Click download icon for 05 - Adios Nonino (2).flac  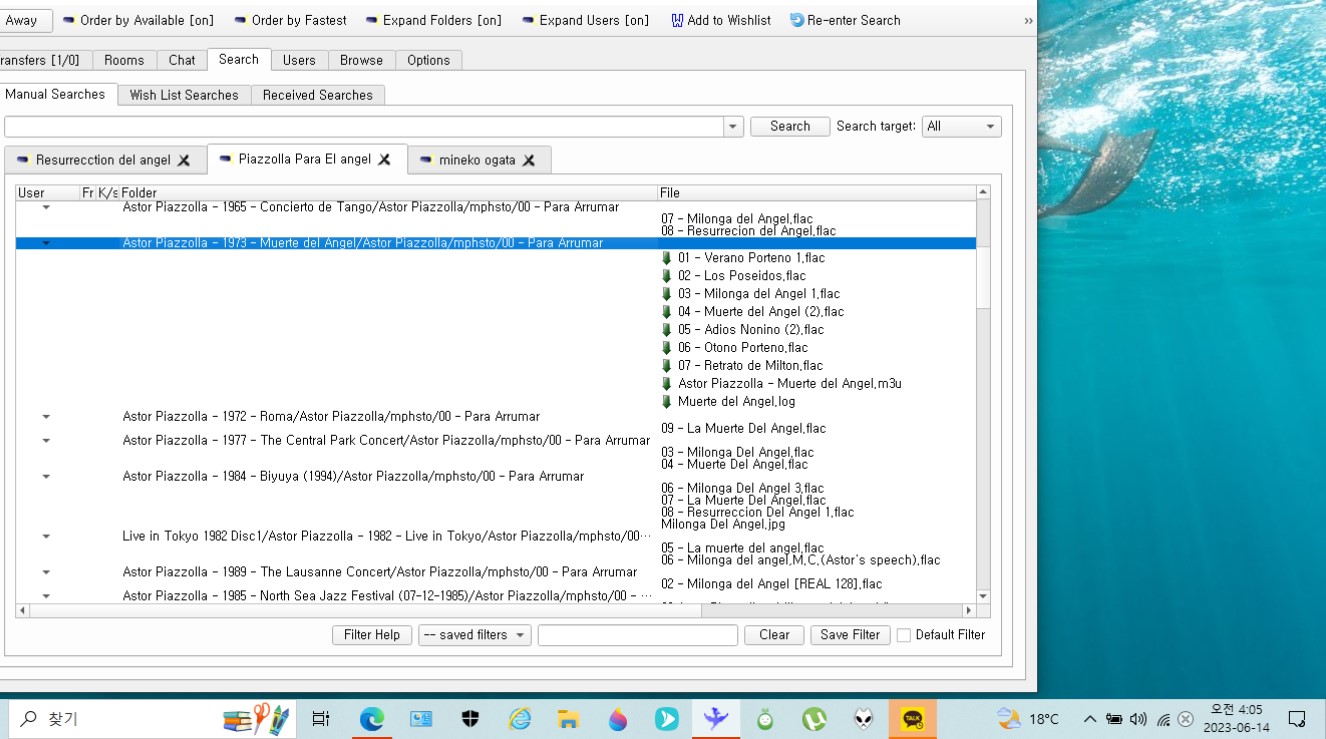tap(667, 330)
